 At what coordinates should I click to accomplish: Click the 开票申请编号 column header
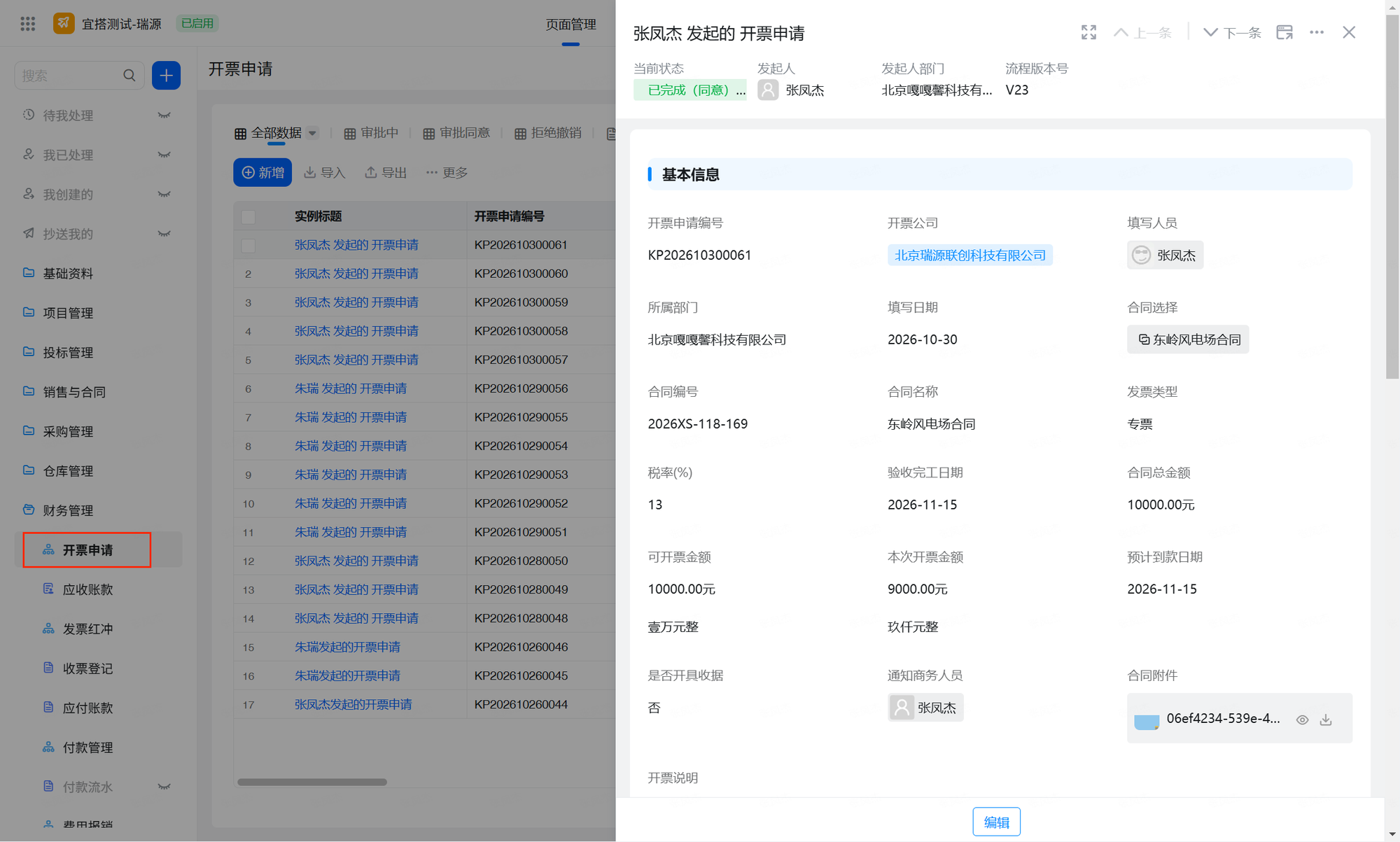pyautogui.click(x=509, y=216)
